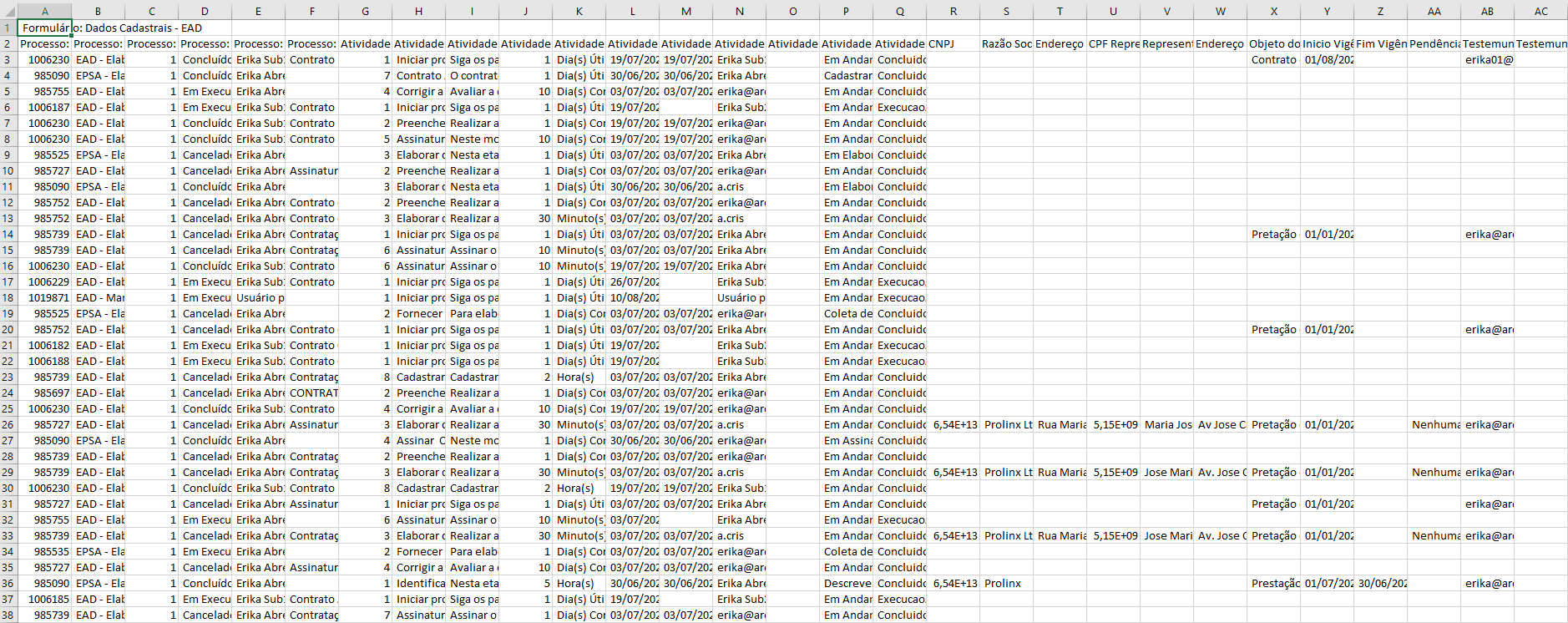The width and height of the screenshot is (1568, 623).
Task: Select Identifica cell in row 36
Action: click(418, 583)
